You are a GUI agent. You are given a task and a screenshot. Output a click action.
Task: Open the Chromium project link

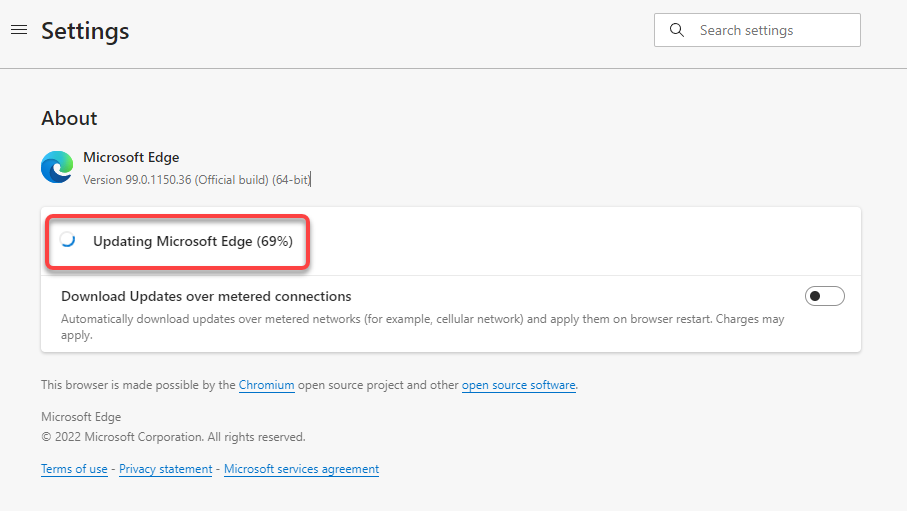coord(266,385)
